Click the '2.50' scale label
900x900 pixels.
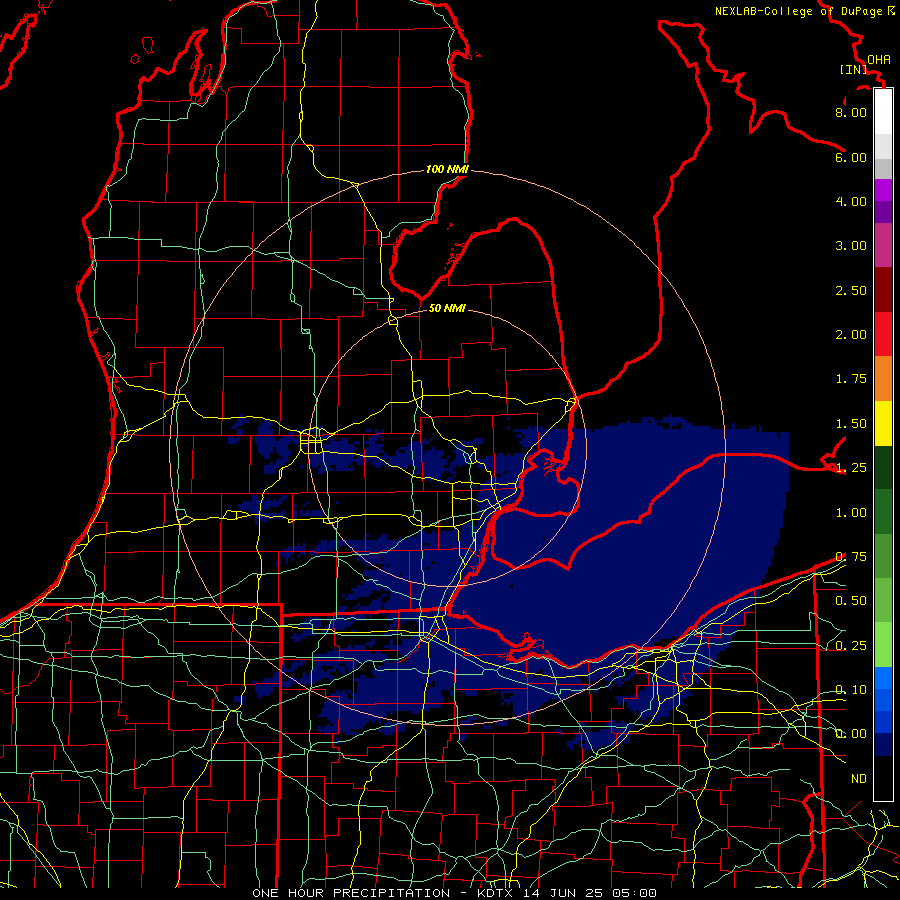[x=851, y=290]
